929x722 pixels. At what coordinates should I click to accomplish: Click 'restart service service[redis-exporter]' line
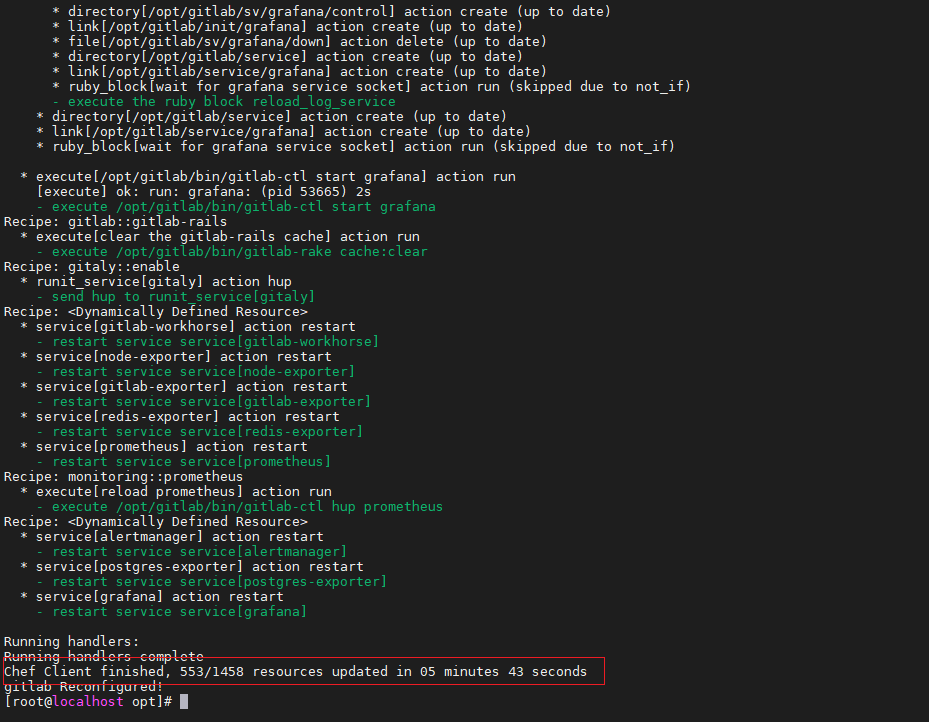point(200,432)
